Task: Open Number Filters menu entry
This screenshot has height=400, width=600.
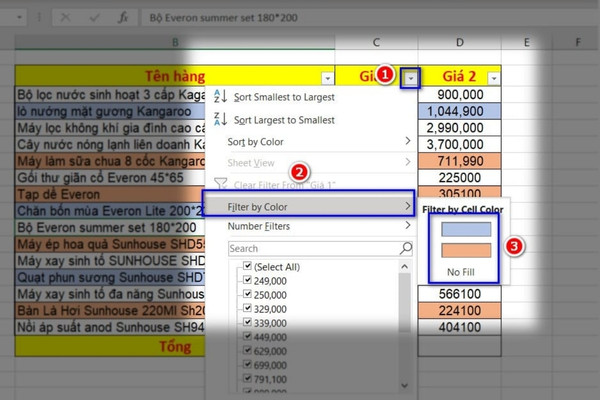Action: [x=311, y=226]
